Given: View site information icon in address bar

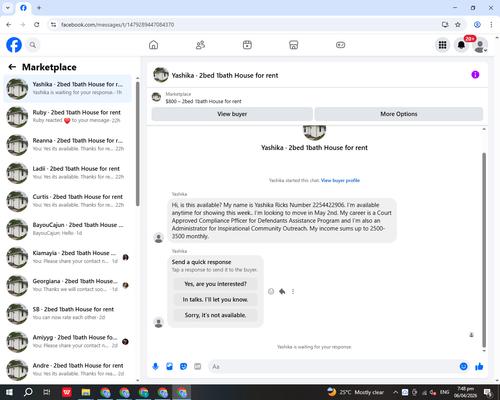Looking at the screenshot, I should coord(53,25).
